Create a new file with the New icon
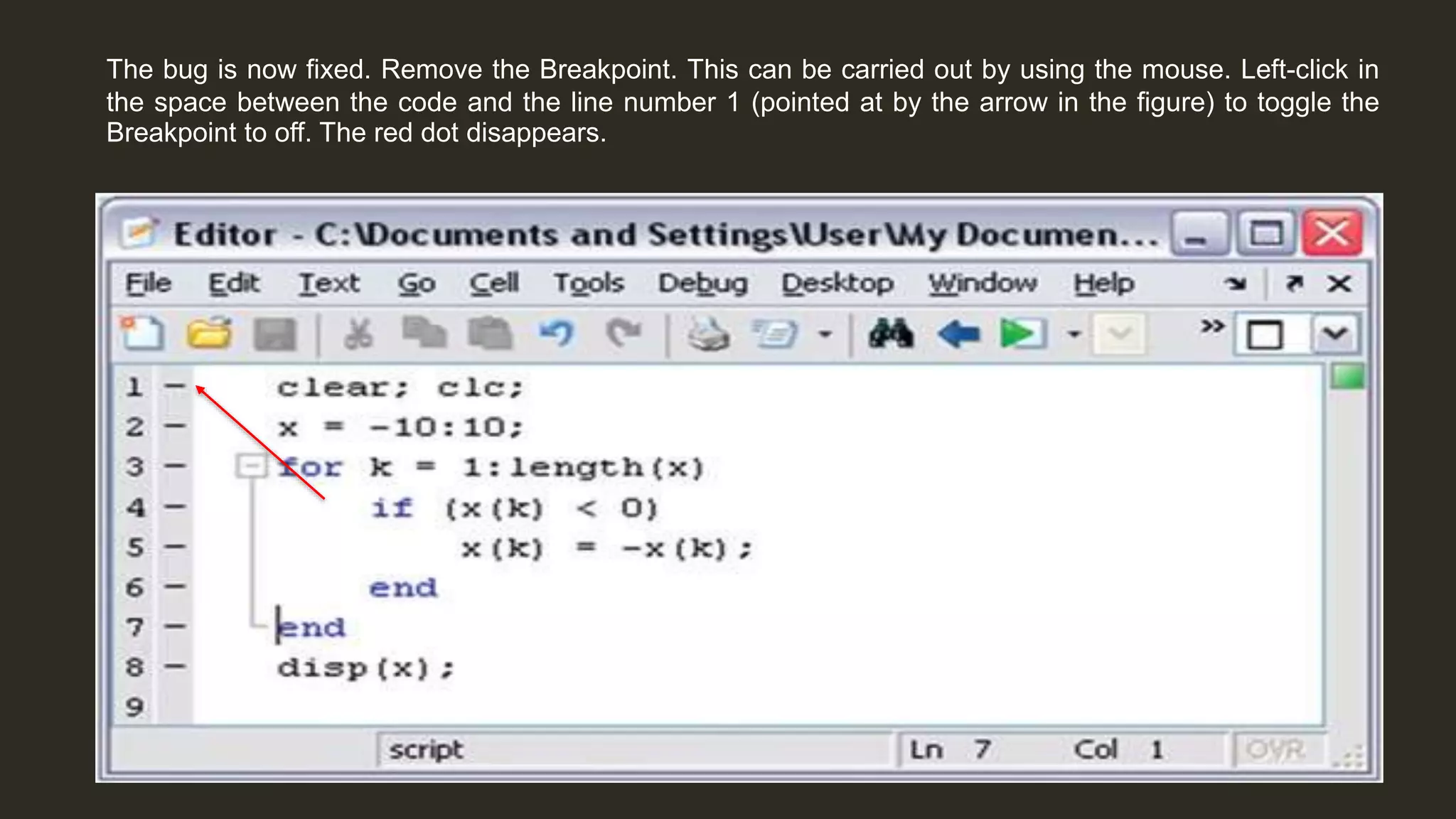The width and height of the screenshot is (1456, 819). pos(142,333)
